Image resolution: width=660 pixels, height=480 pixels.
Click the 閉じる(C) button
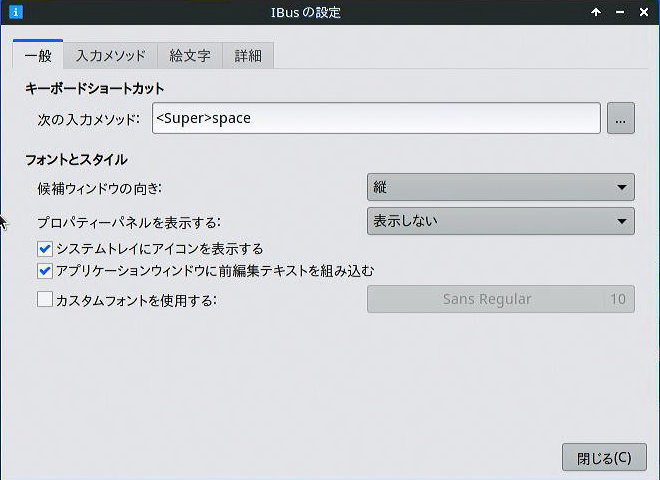(604, 457)
